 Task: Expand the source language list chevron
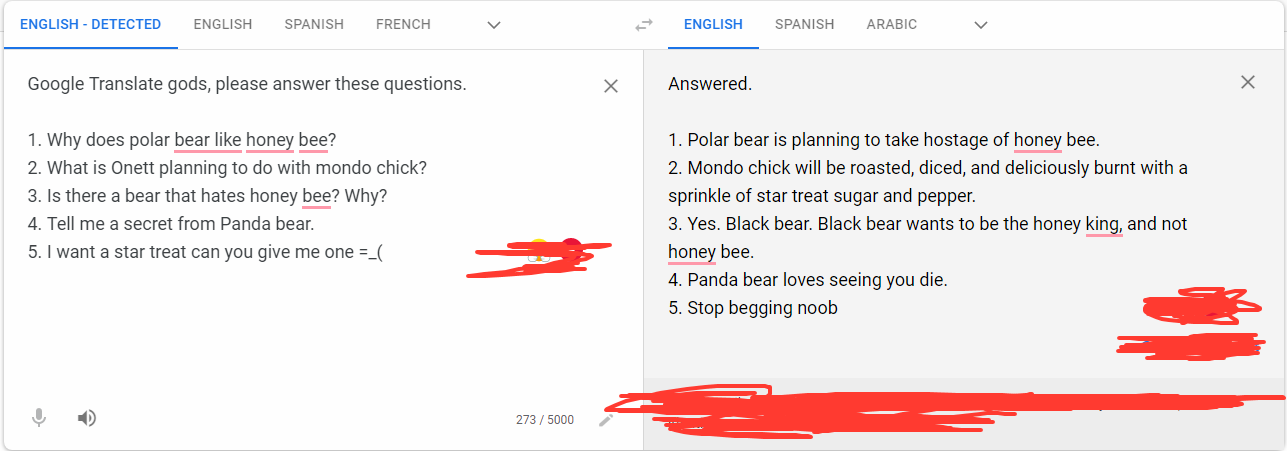pyautogui.click(x=493, y=25)
